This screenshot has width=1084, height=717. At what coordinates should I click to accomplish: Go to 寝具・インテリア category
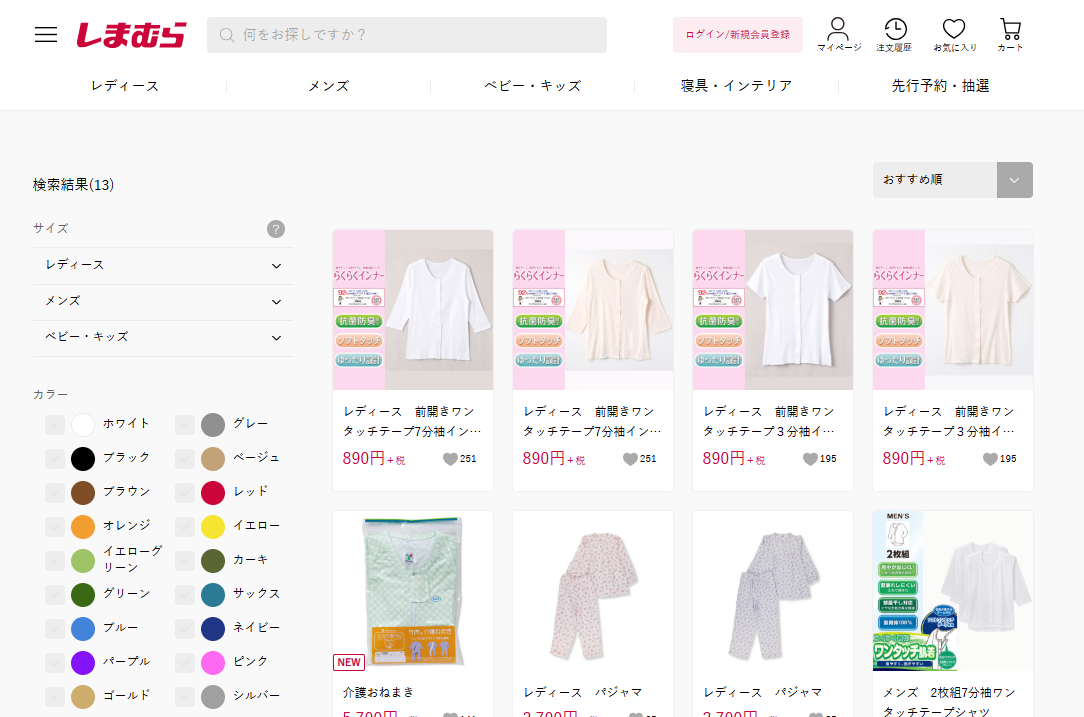tap(736, 86)
